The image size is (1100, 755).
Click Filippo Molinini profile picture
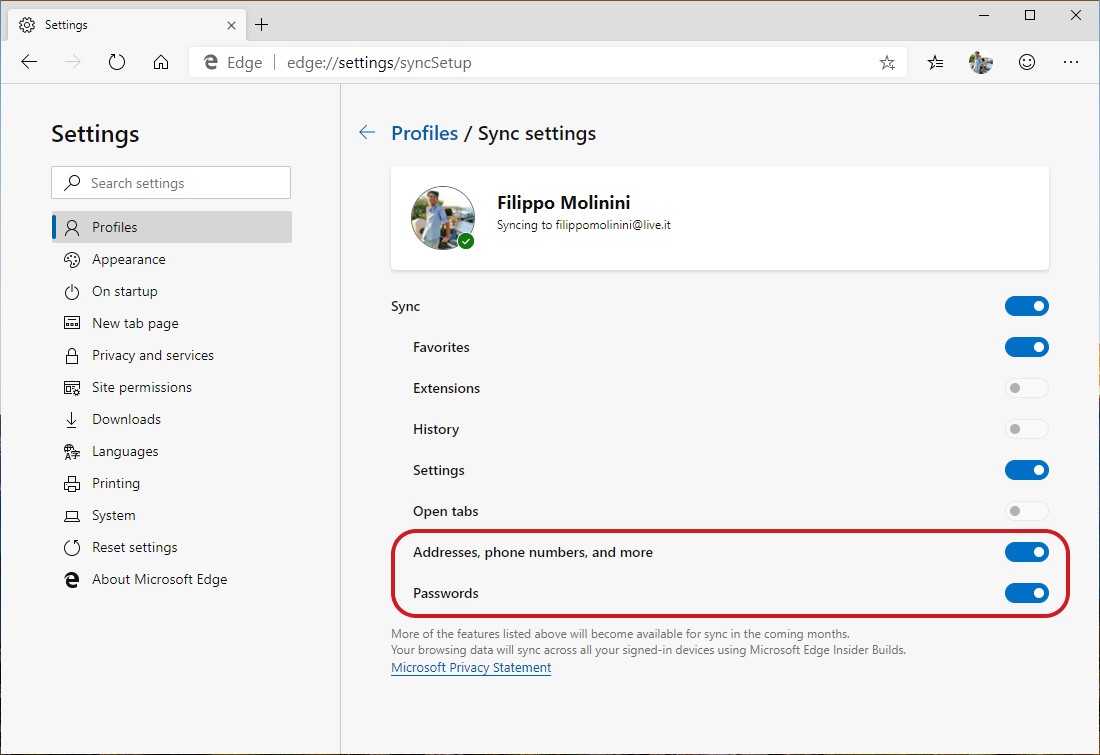pos(443,218)
